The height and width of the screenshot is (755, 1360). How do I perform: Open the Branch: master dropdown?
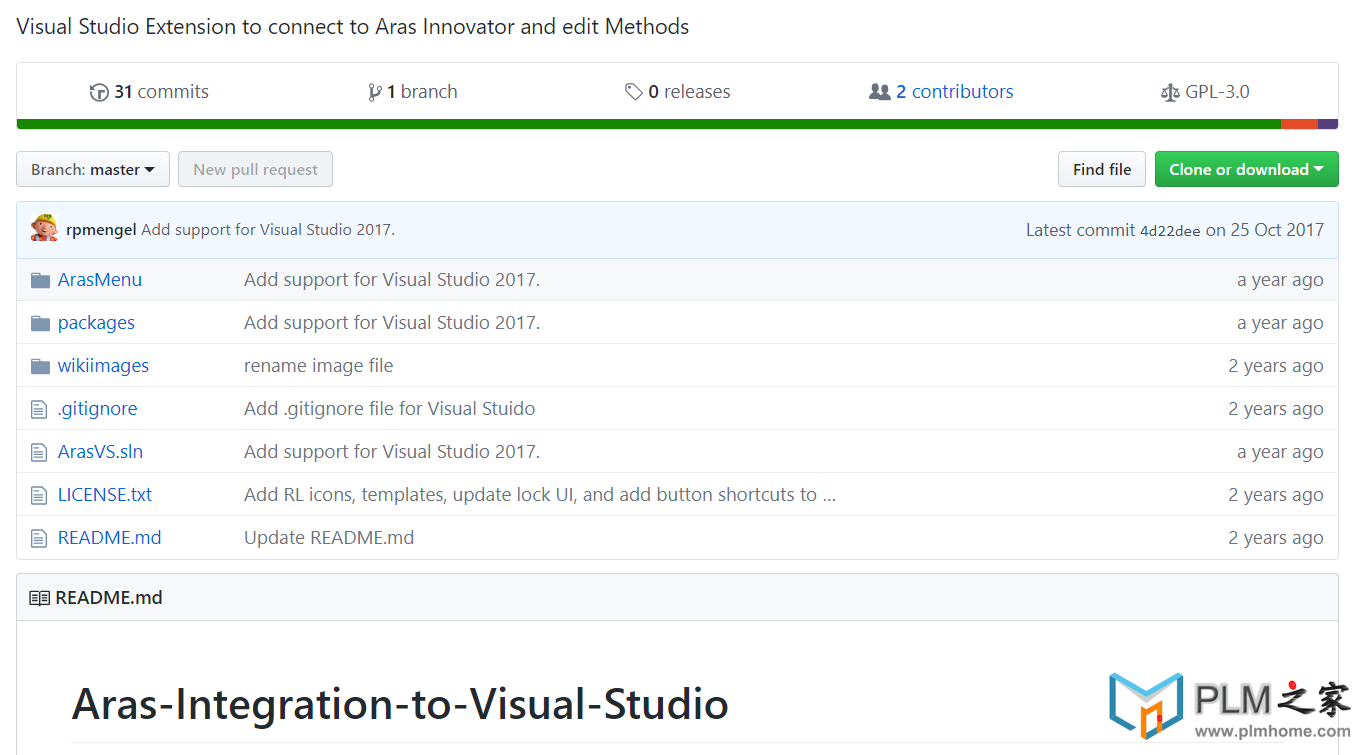click(93, 169)
